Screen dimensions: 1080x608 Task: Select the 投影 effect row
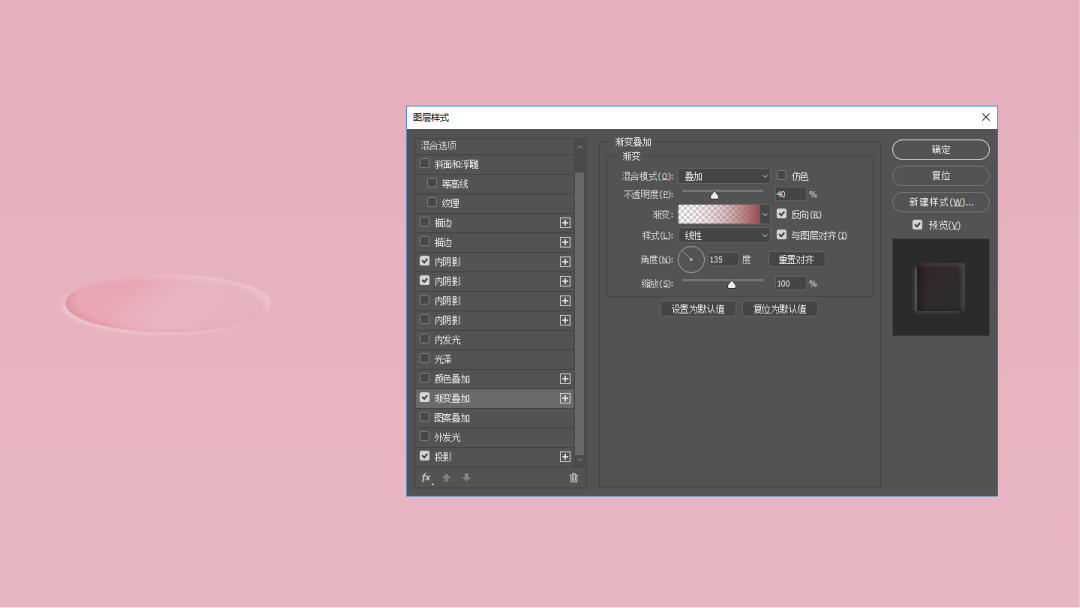pos(495,457)
